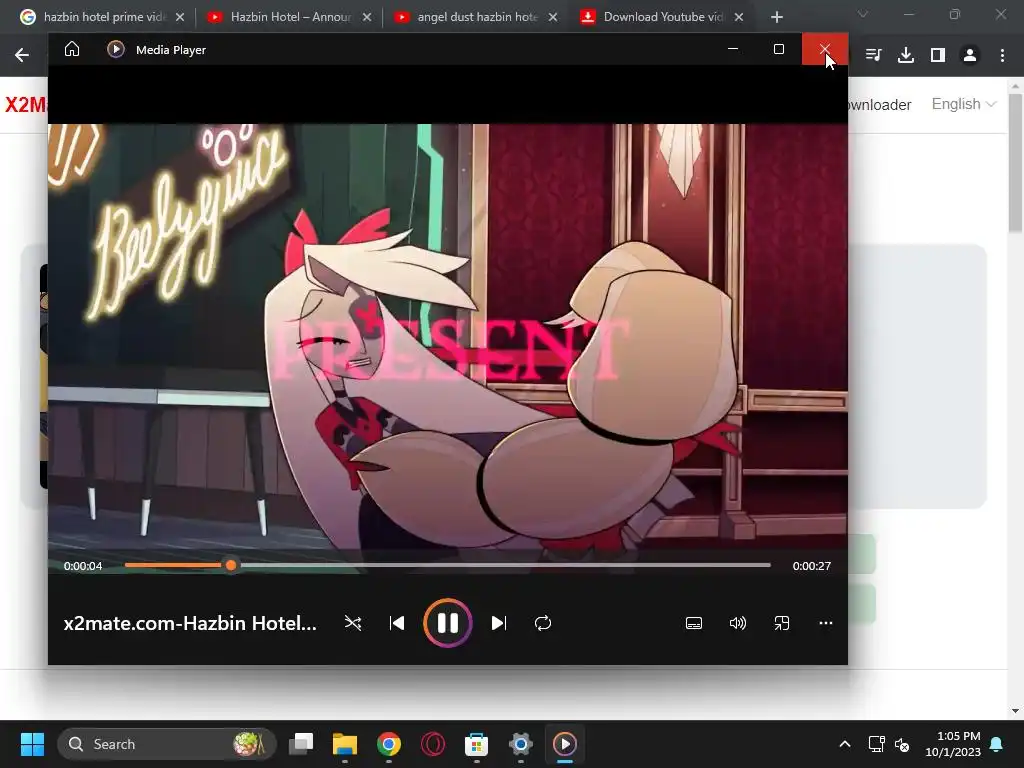Open network status tray icon
The image size is (1024, 768).
click(876, 744)
